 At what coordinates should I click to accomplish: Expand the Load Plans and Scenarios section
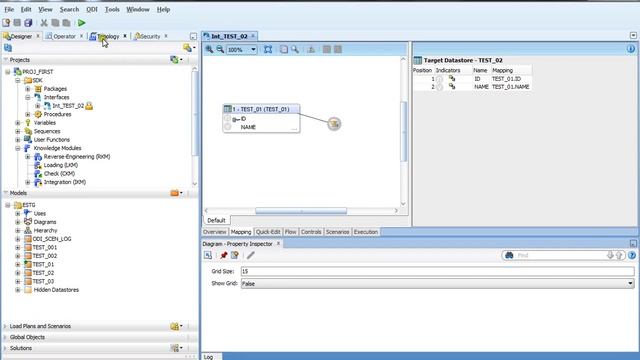(x=5, y=326)
